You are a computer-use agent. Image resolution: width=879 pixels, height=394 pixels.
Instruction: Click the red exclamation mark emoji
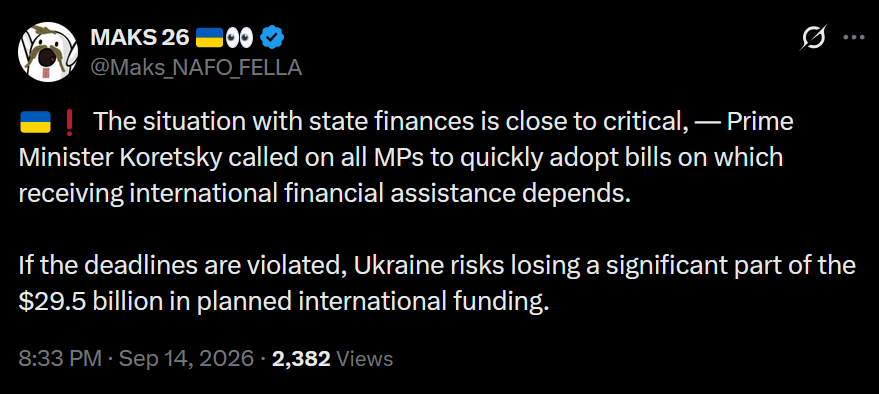[x=70, y=122]
